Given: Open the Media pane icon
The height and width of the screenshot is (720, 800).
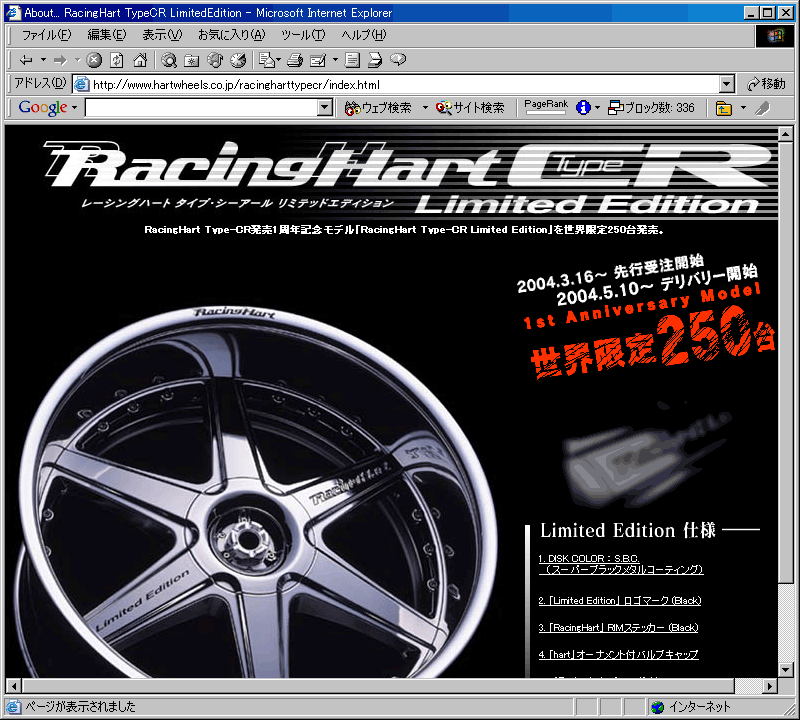Looking at the screenshot, I should point(215,60).
